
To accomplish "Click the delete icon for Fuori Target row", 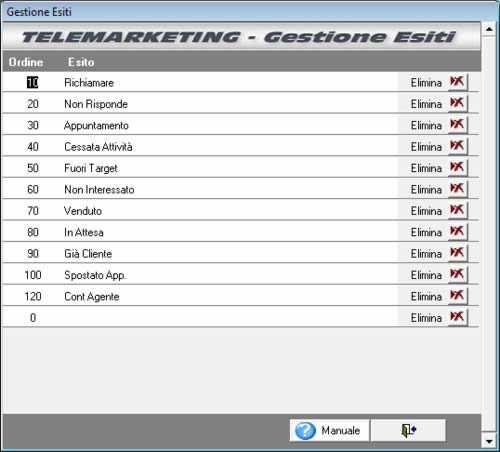I will [457, 167].
